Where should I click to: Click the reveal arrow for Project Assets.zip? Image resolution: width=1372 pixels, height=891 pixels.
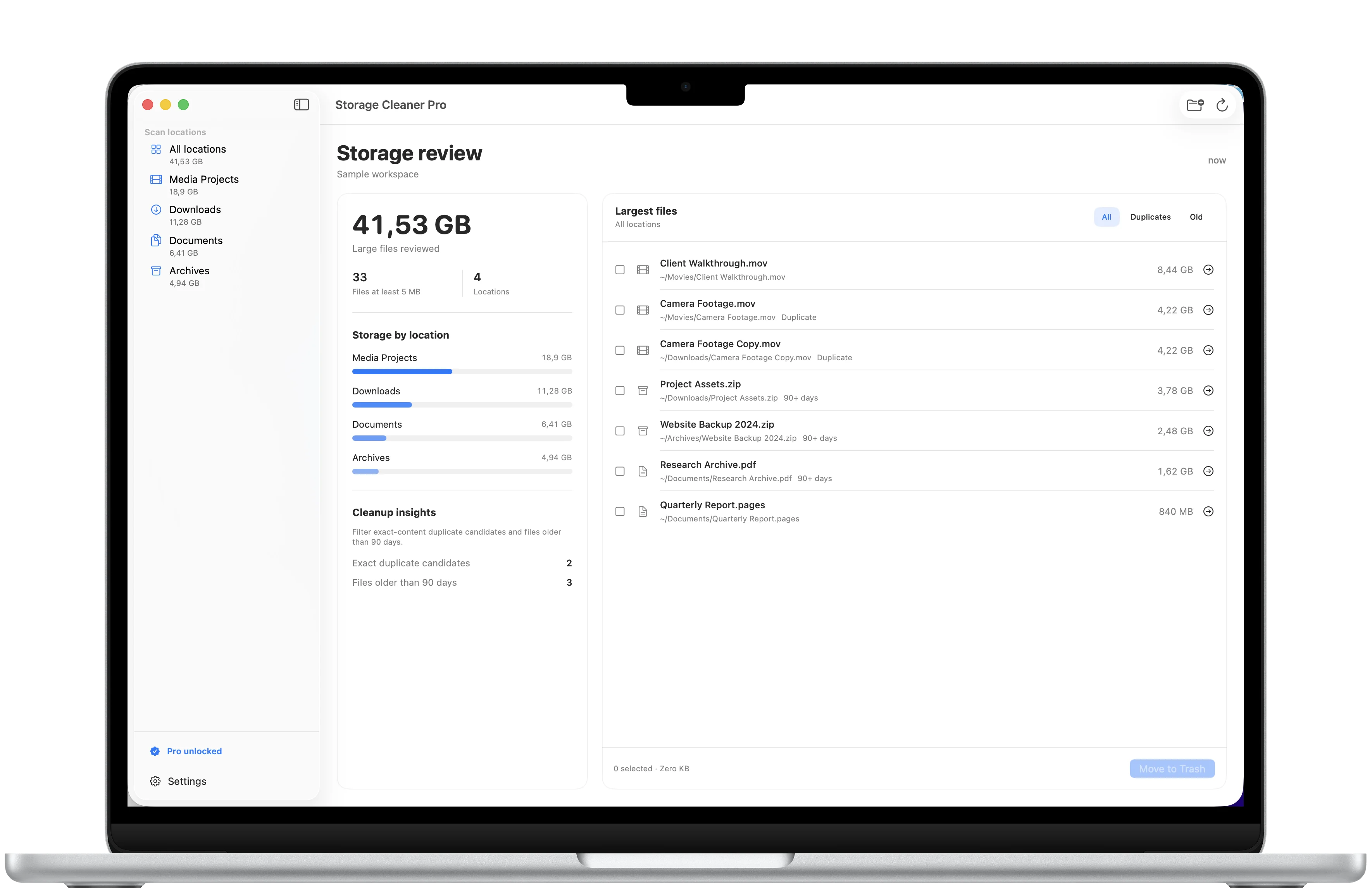coord(1208,391)
